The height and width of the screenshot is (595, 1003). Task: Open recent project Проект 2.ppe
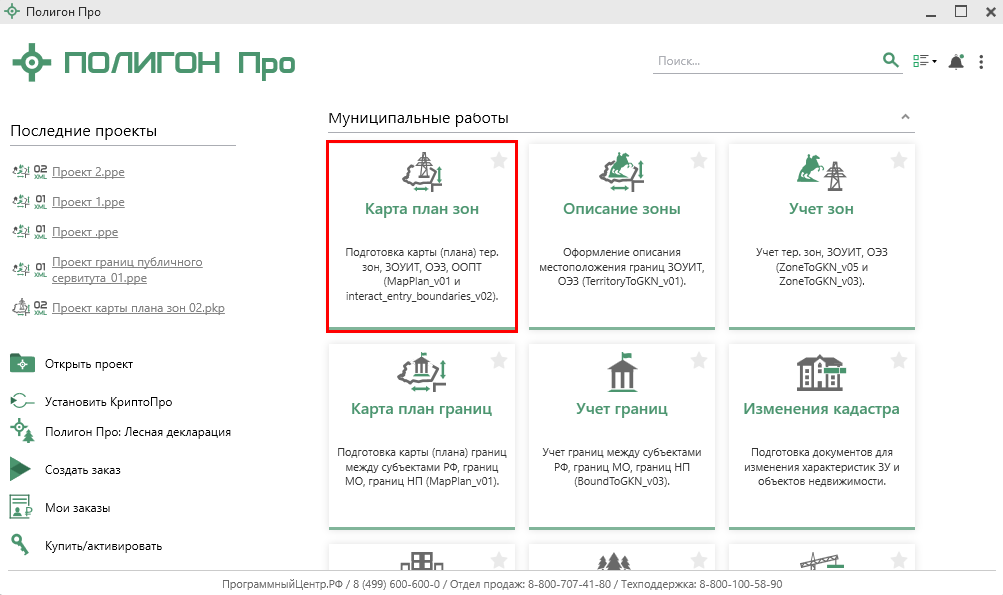click(88, 172)
